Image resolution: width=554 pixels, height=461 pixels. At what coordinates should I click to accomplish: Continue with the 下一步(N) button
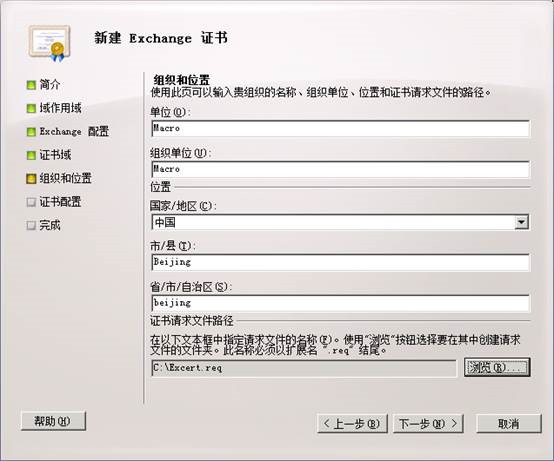tap(428, 424)
